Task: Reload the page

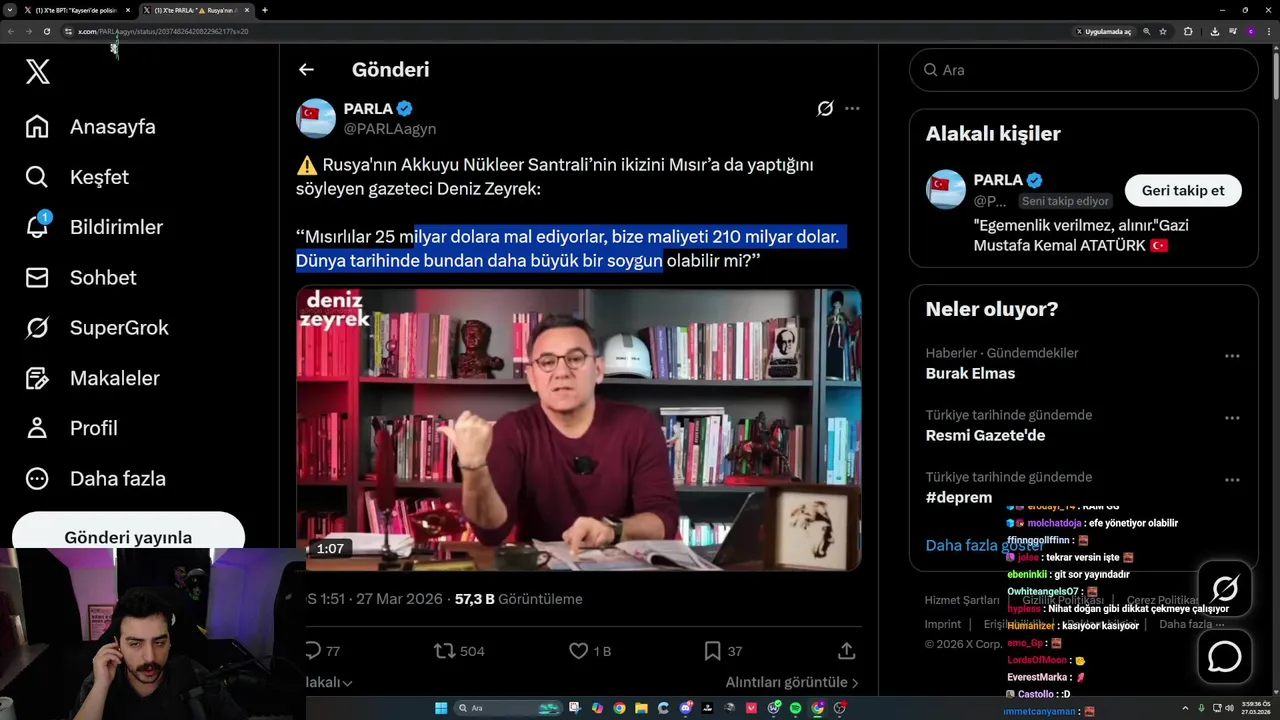Action: 46,31
